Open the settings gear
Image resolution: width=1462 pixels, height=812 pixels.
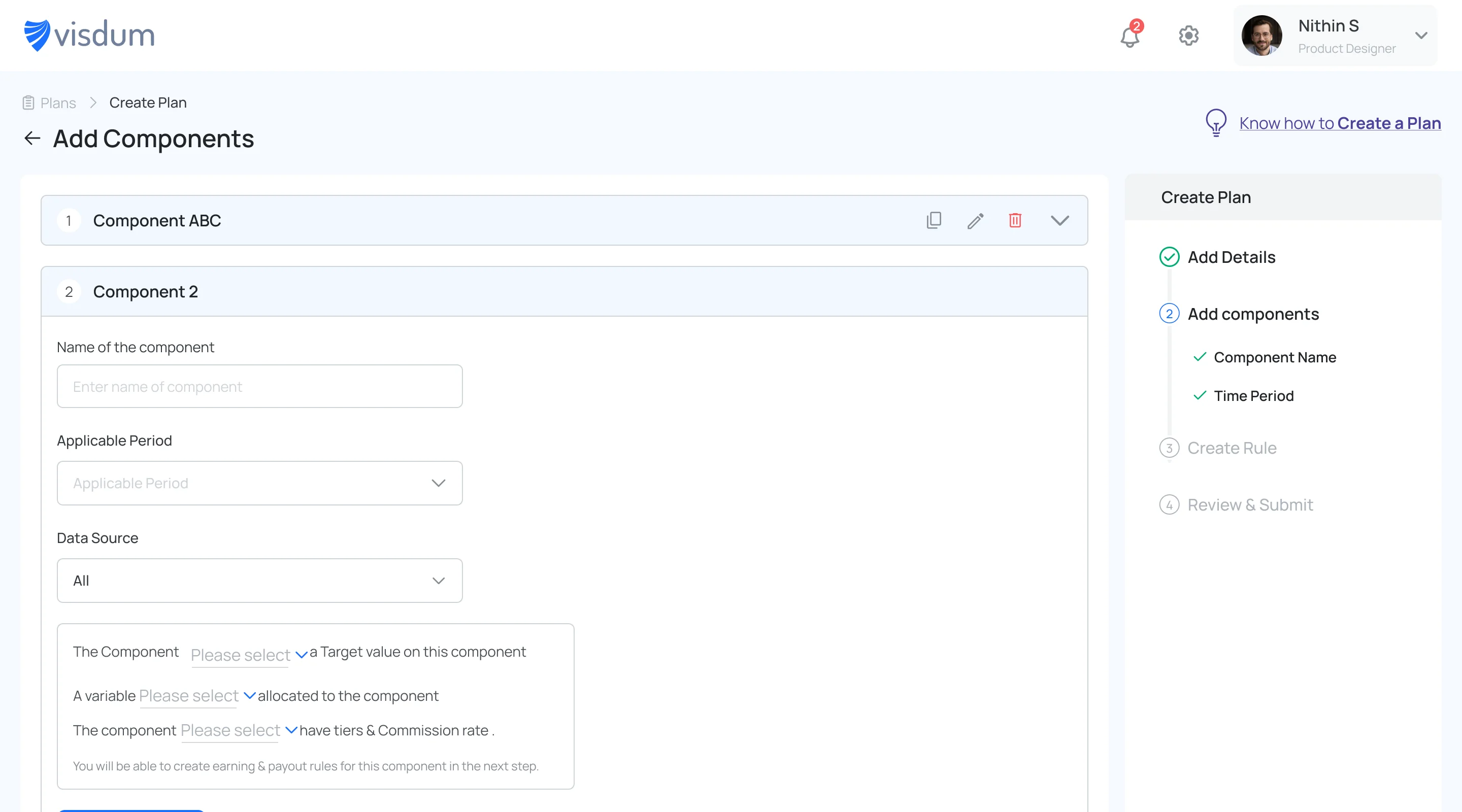[x=1188, y=36]
